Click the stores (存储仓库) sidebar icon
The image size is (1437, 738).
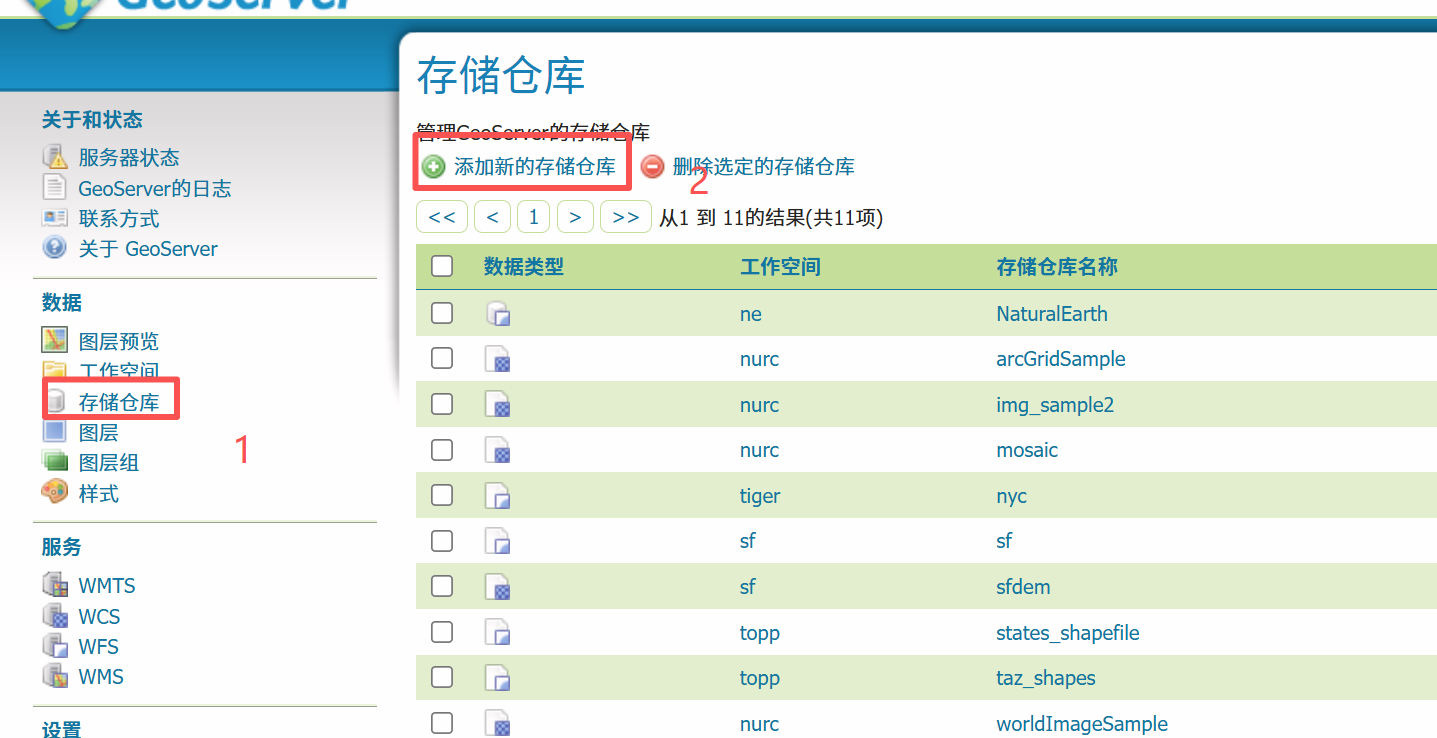pyautogui.click(x=56, y=402)
